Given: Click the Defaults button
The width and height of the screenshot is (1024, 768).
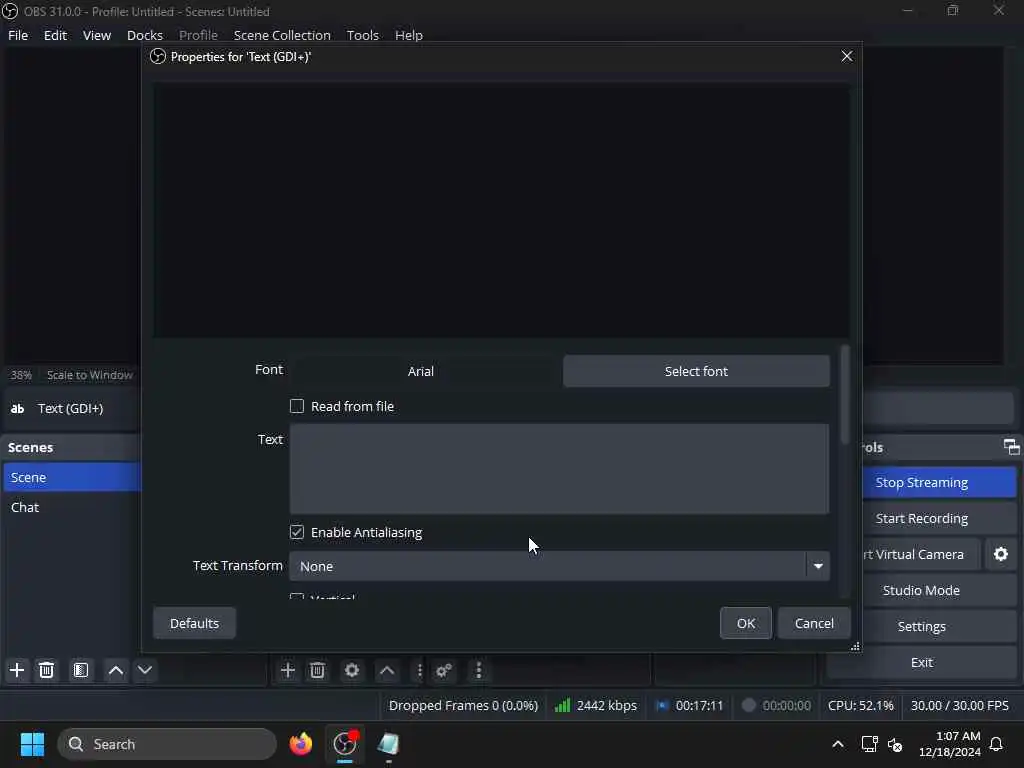Looking at the screenshot, I should pos(195,623).
